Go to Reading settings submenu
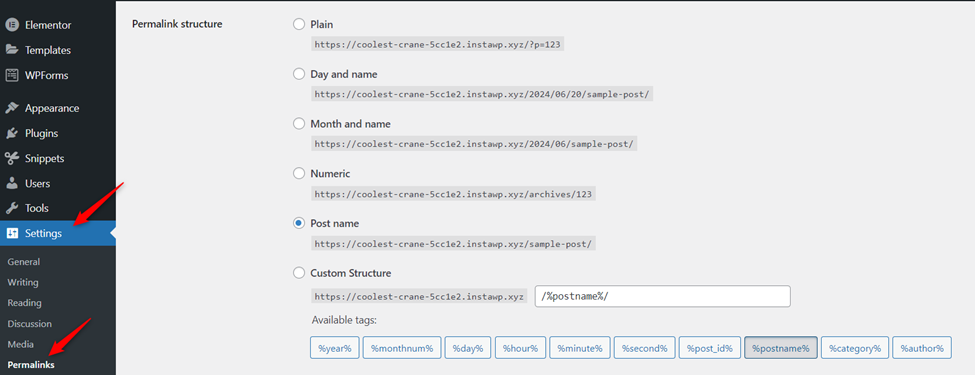 (x=24, y=303)
